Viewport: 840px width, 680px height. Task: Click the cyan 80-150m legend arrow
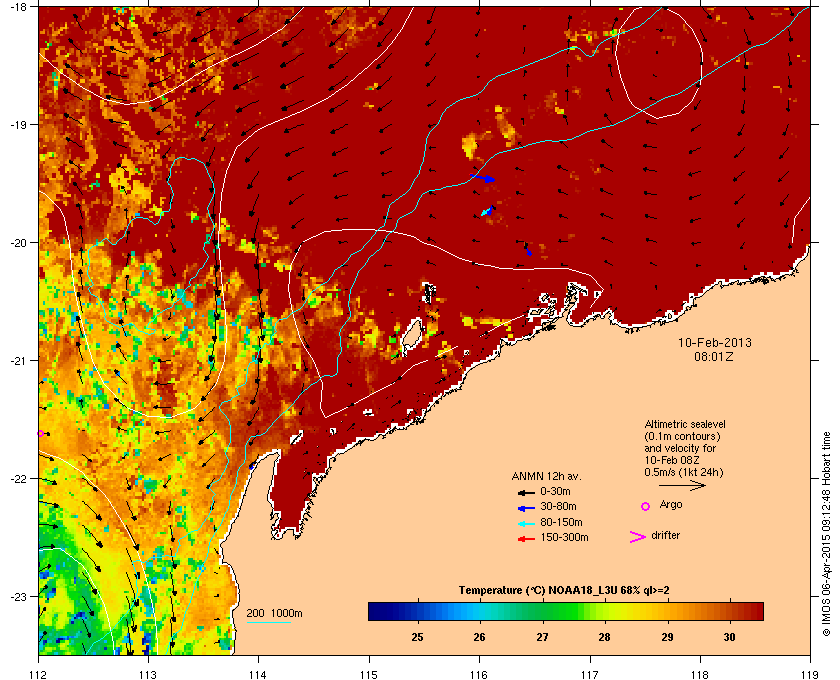click(x=526, y=524)
